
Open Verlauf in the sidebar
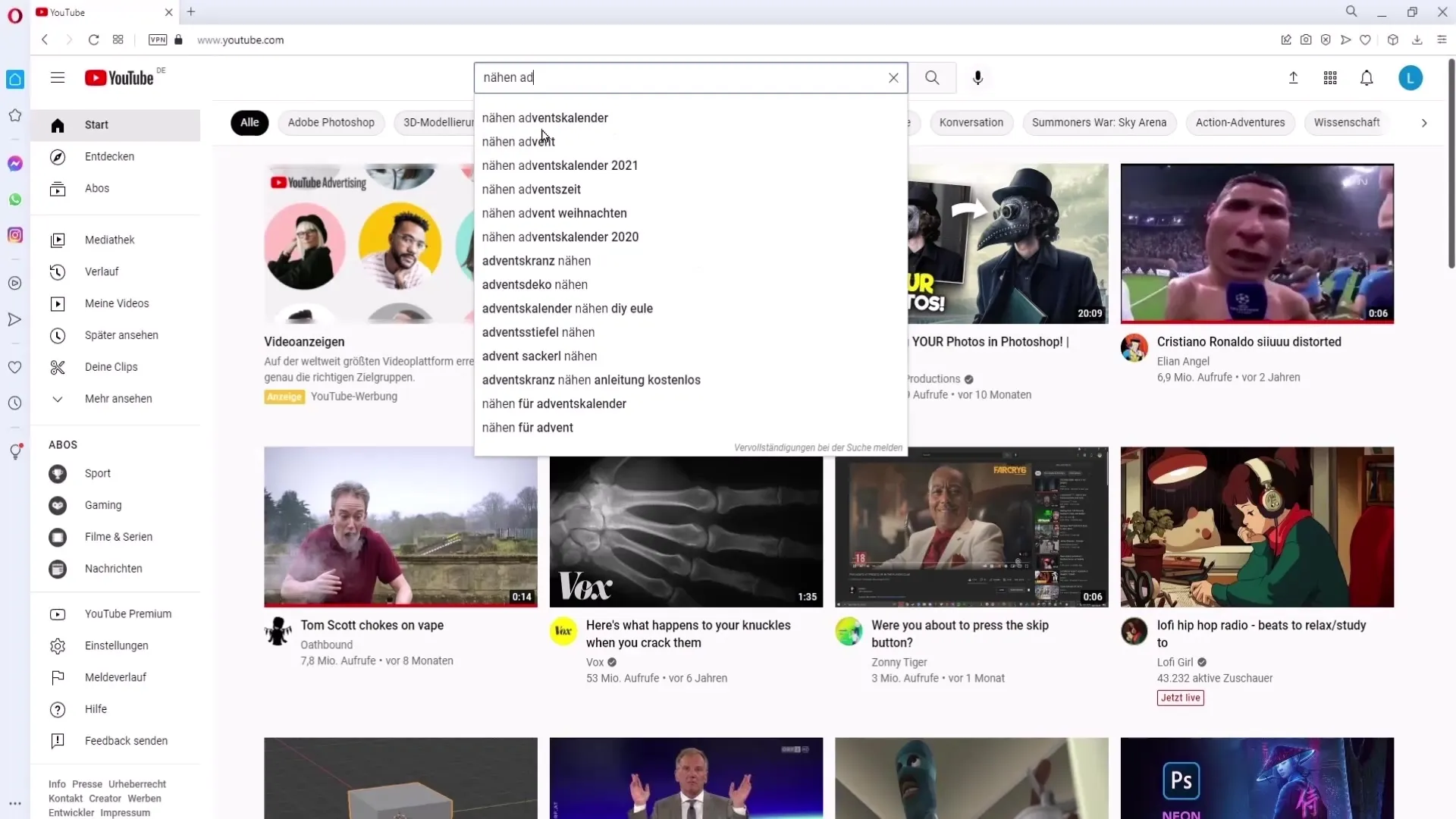115,272
